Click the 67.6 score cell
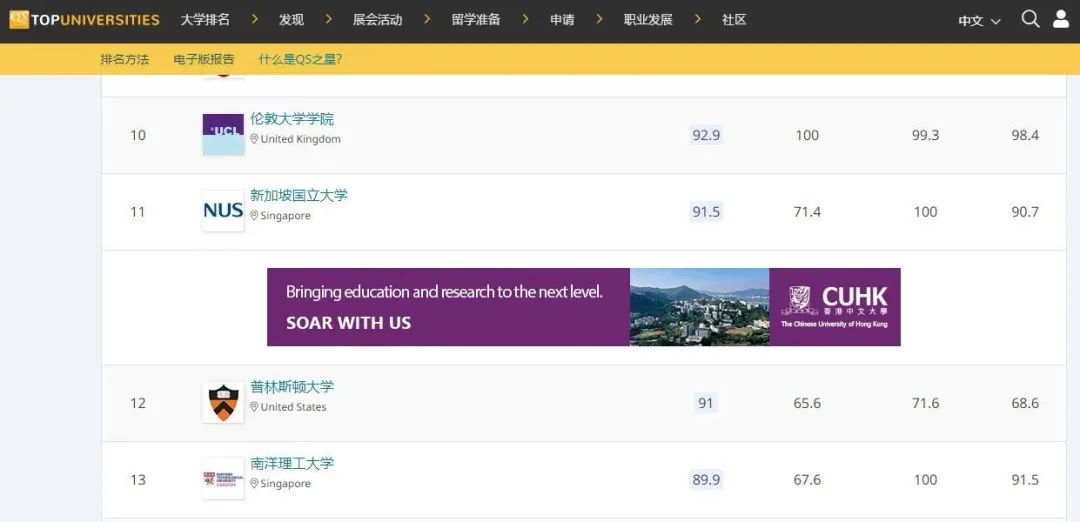 [x=807, y=479]
